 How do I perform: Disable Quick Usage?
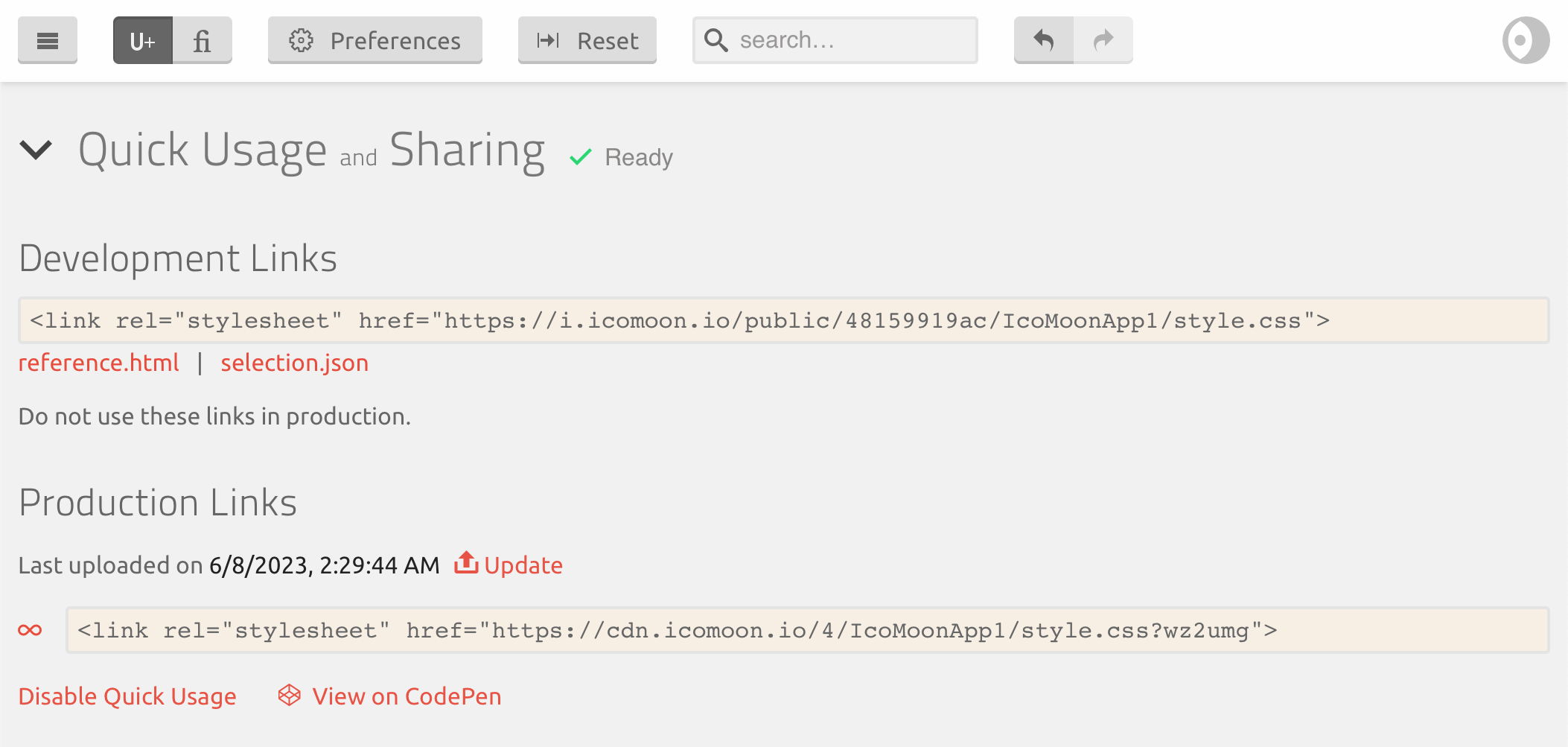coord(127,696)
